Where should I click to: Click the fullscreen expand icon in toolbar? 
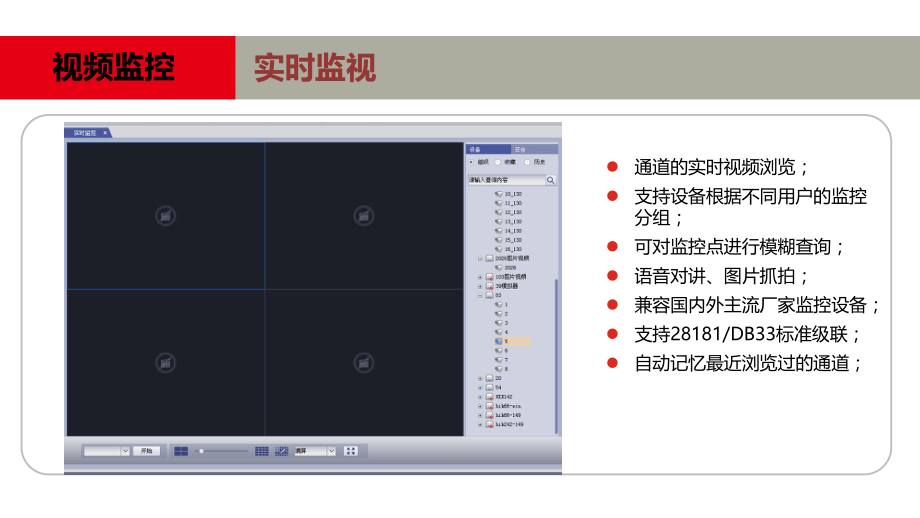351,451
